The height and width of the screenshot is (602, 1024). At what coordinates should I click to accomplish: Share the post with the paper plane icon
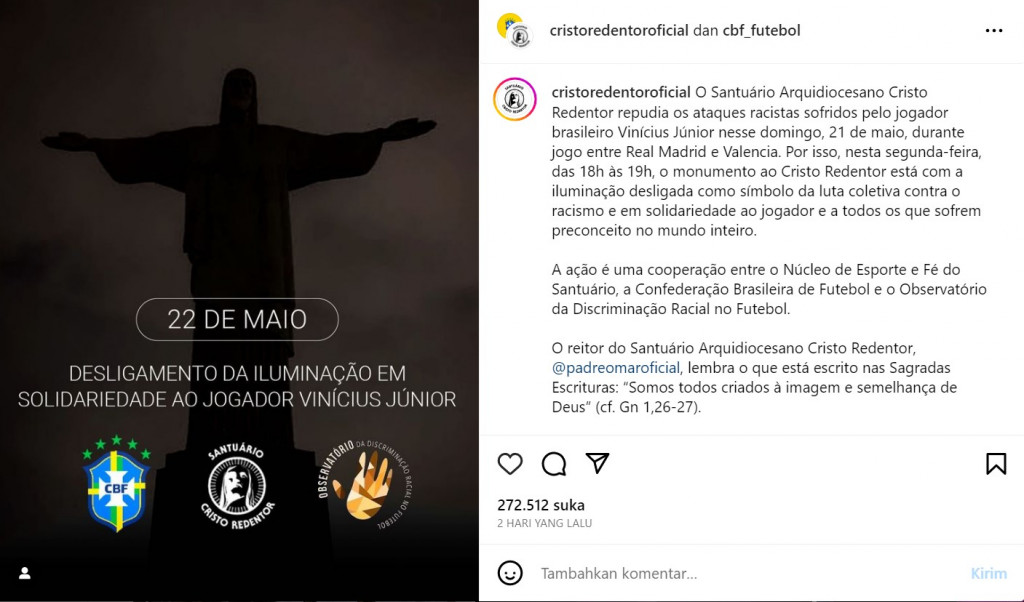(598, 463)
